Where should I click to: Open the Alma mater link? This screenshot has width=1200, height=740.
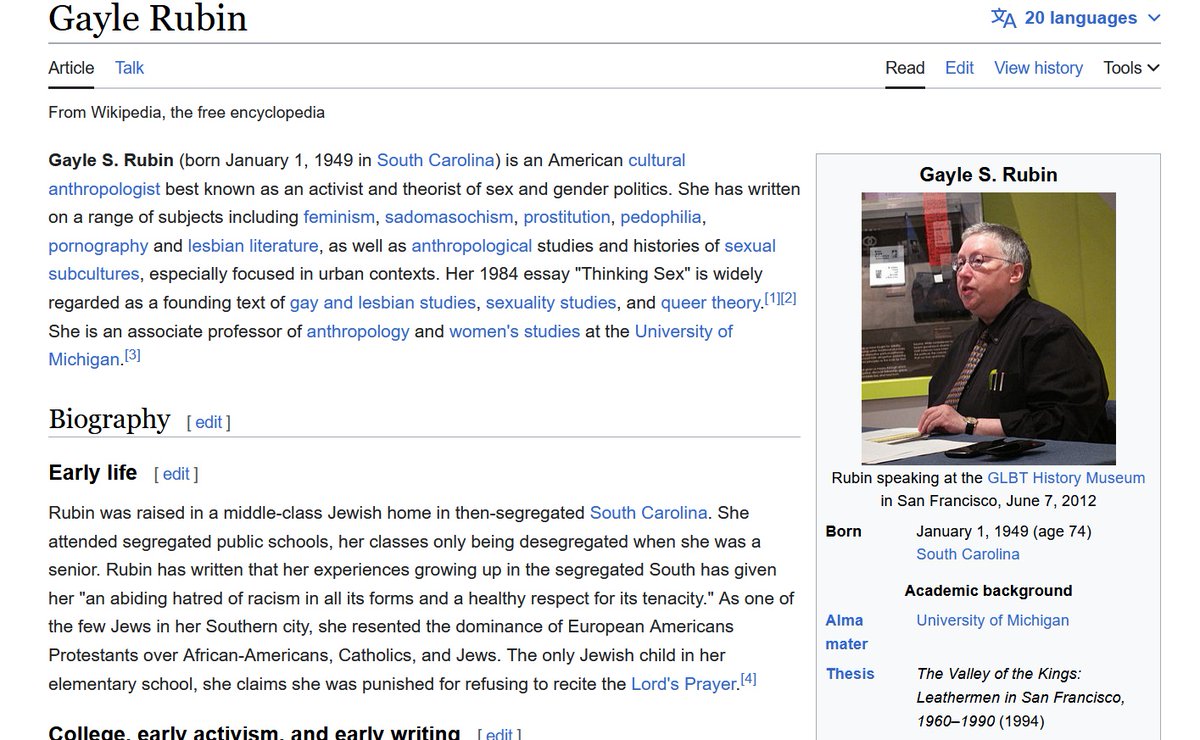coord(846,632)
